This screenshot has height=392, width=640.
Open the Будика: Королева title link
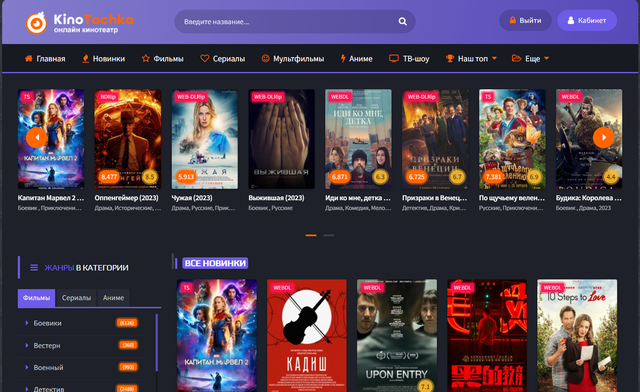(589, 198)
